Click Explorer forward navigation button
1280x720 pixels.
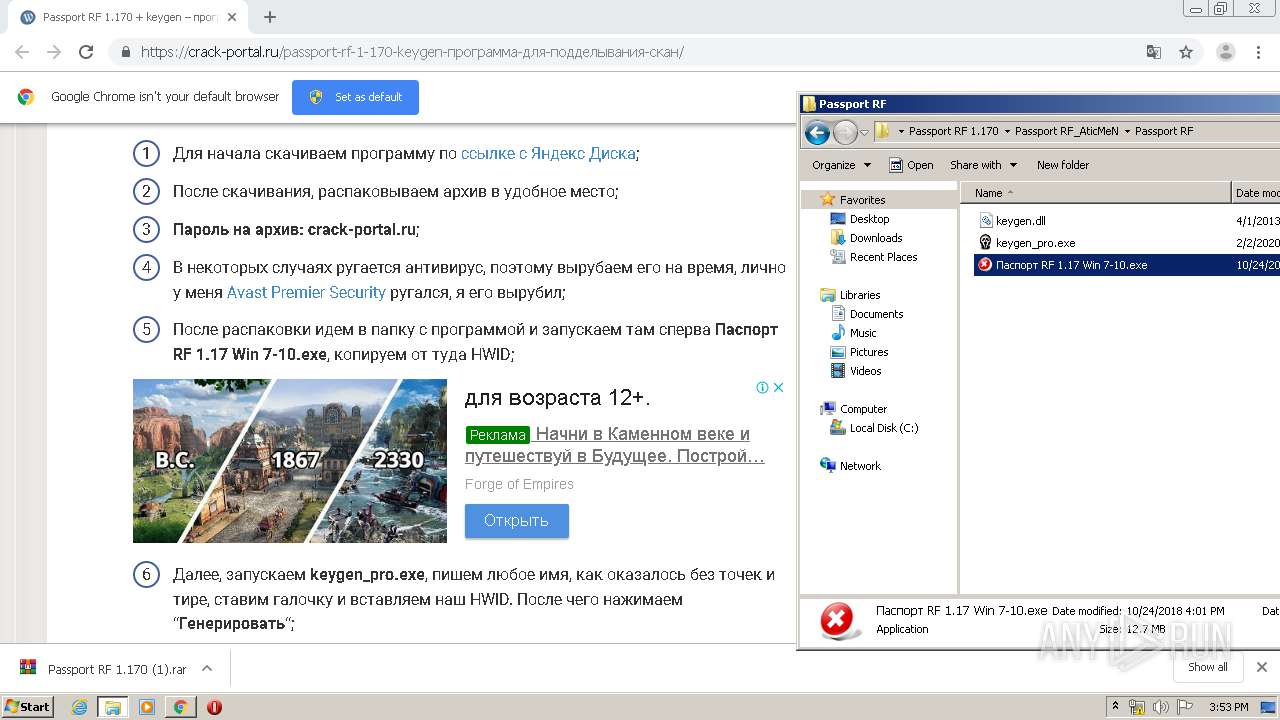tap(845, 131)
